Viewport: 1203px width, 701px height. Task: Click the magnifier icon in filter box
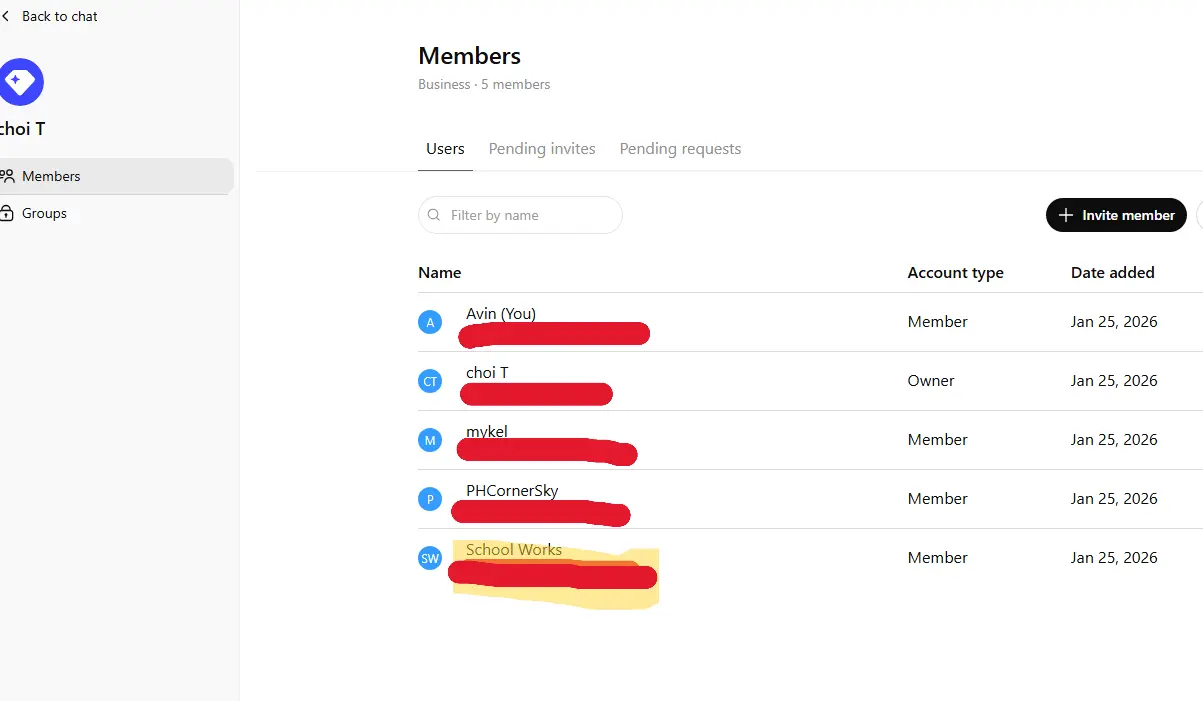pyautogui.click(x=434, y=215)
